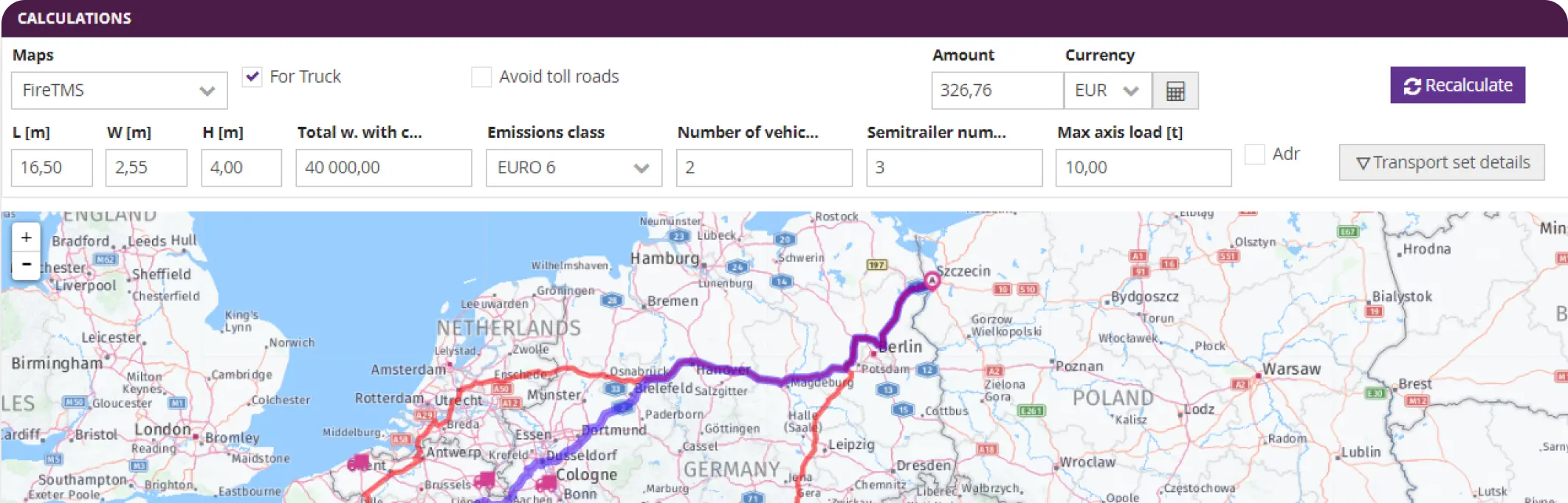Open the Currency dropdown showing EUR

click(1107, 90)
